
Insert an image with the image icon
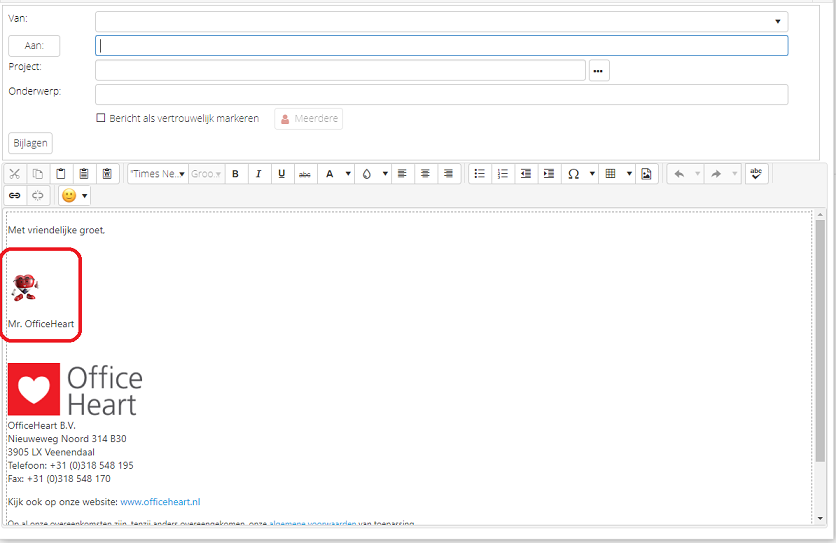coord(646,174)
